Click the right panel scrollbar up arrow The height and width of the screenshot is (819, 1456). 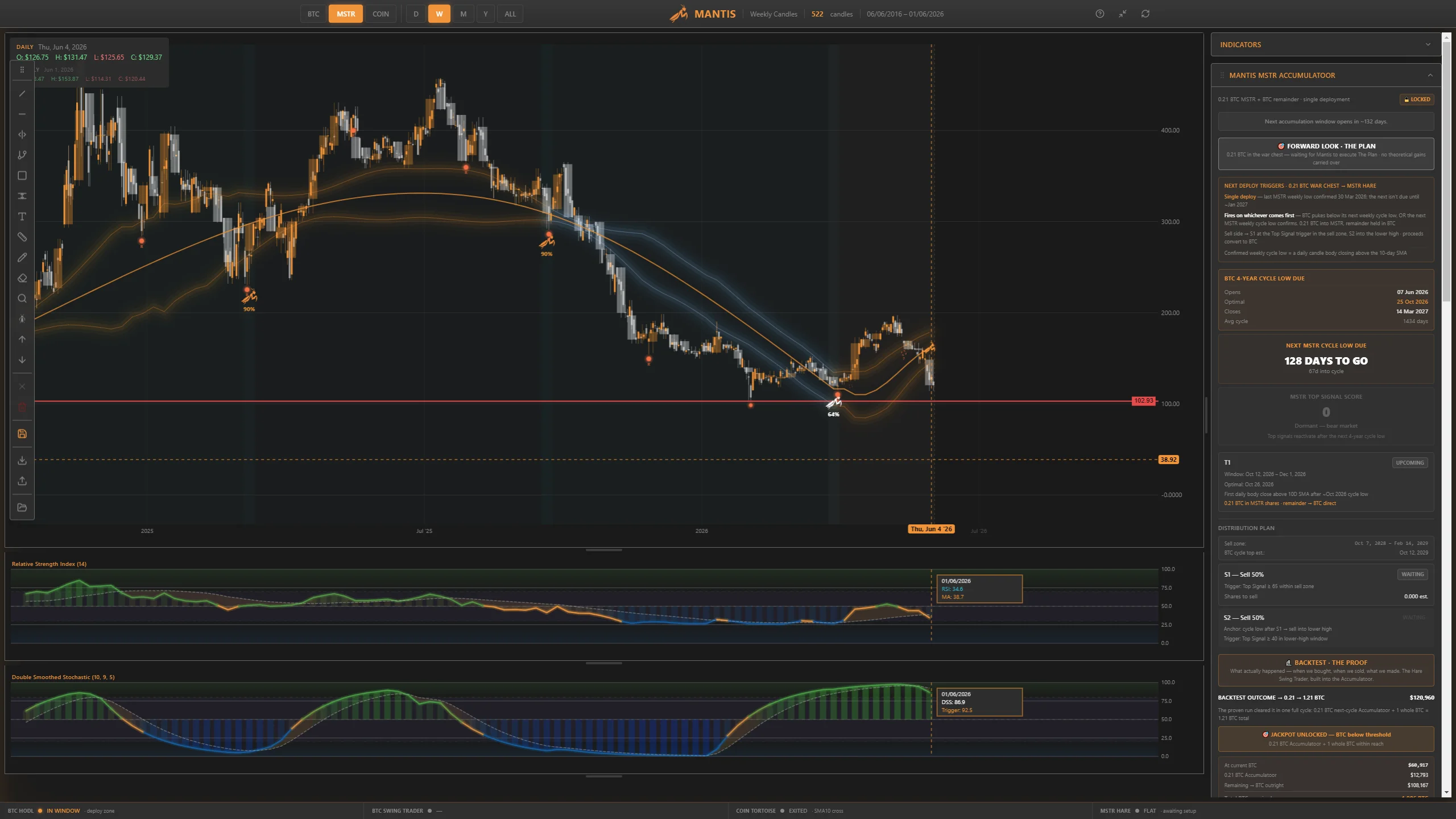(x=1447, y=36)
